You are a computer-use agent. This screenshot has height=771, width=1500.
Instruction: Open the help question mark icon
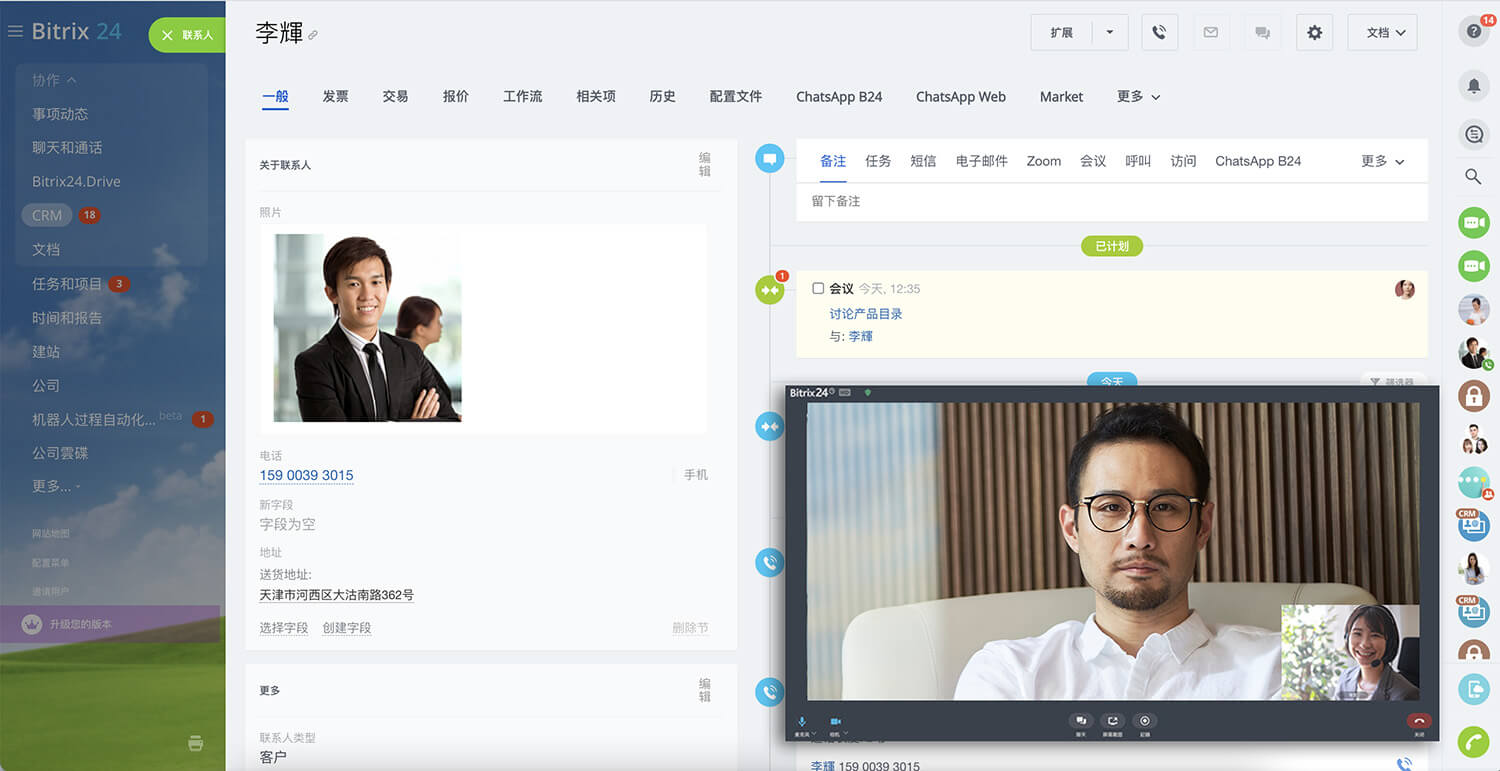pos(1474,31)
